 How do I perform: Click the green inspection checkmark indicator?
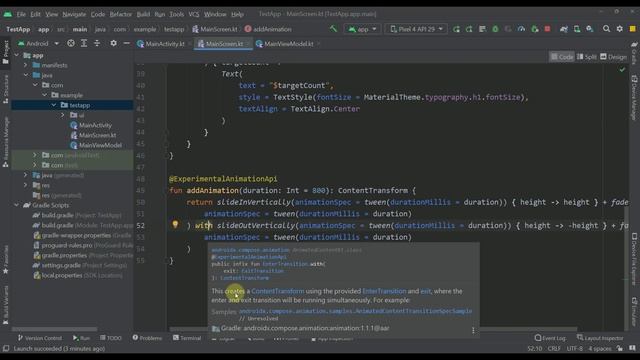click(622, 70)
